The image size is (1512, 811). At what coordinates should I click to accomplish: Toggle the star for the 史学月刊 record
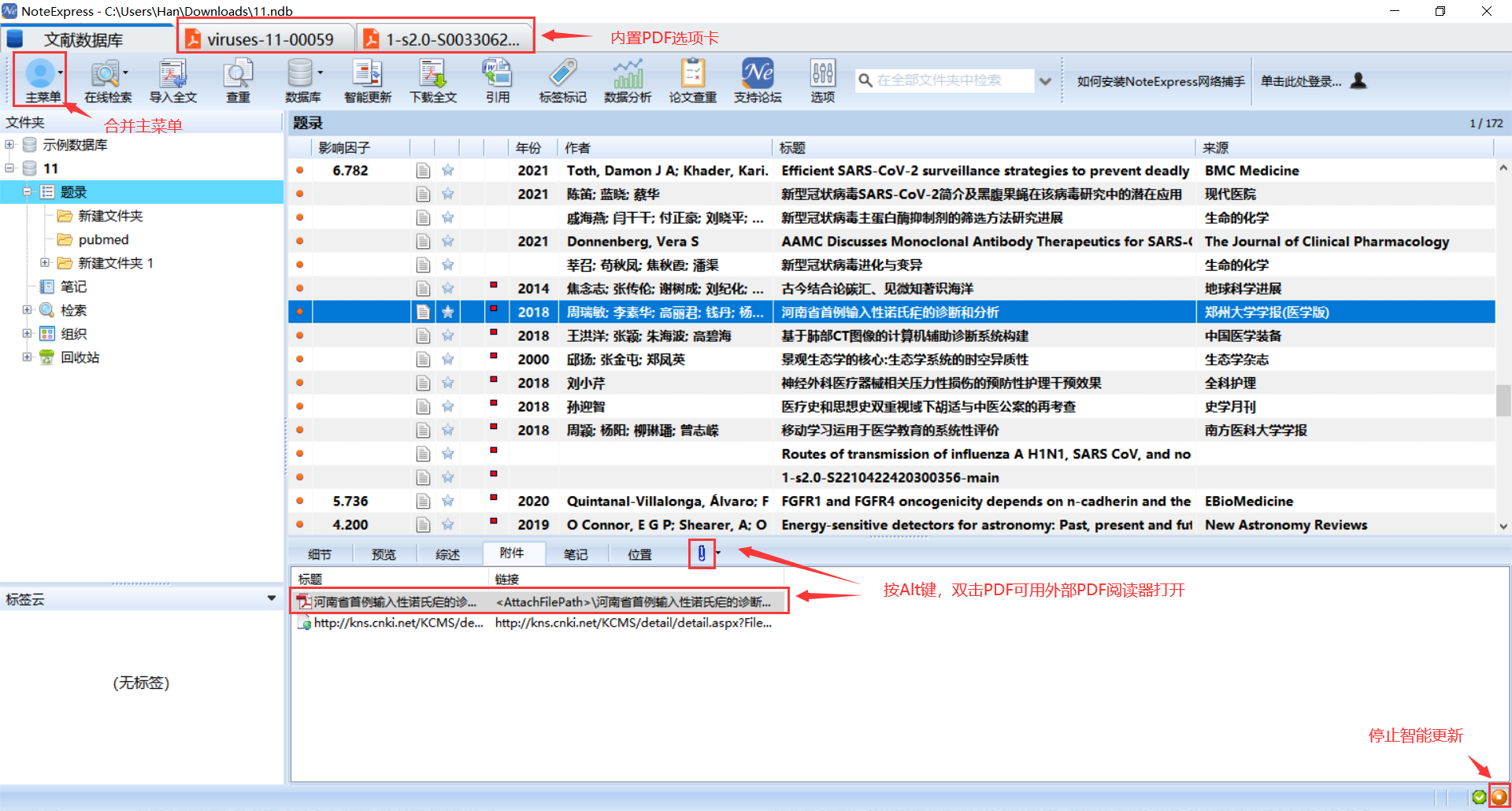(447, 406)
